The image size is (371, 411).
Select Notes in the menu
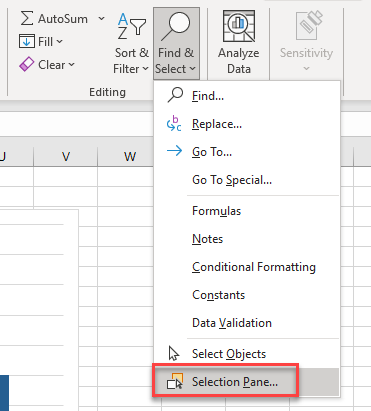point(247,239)
